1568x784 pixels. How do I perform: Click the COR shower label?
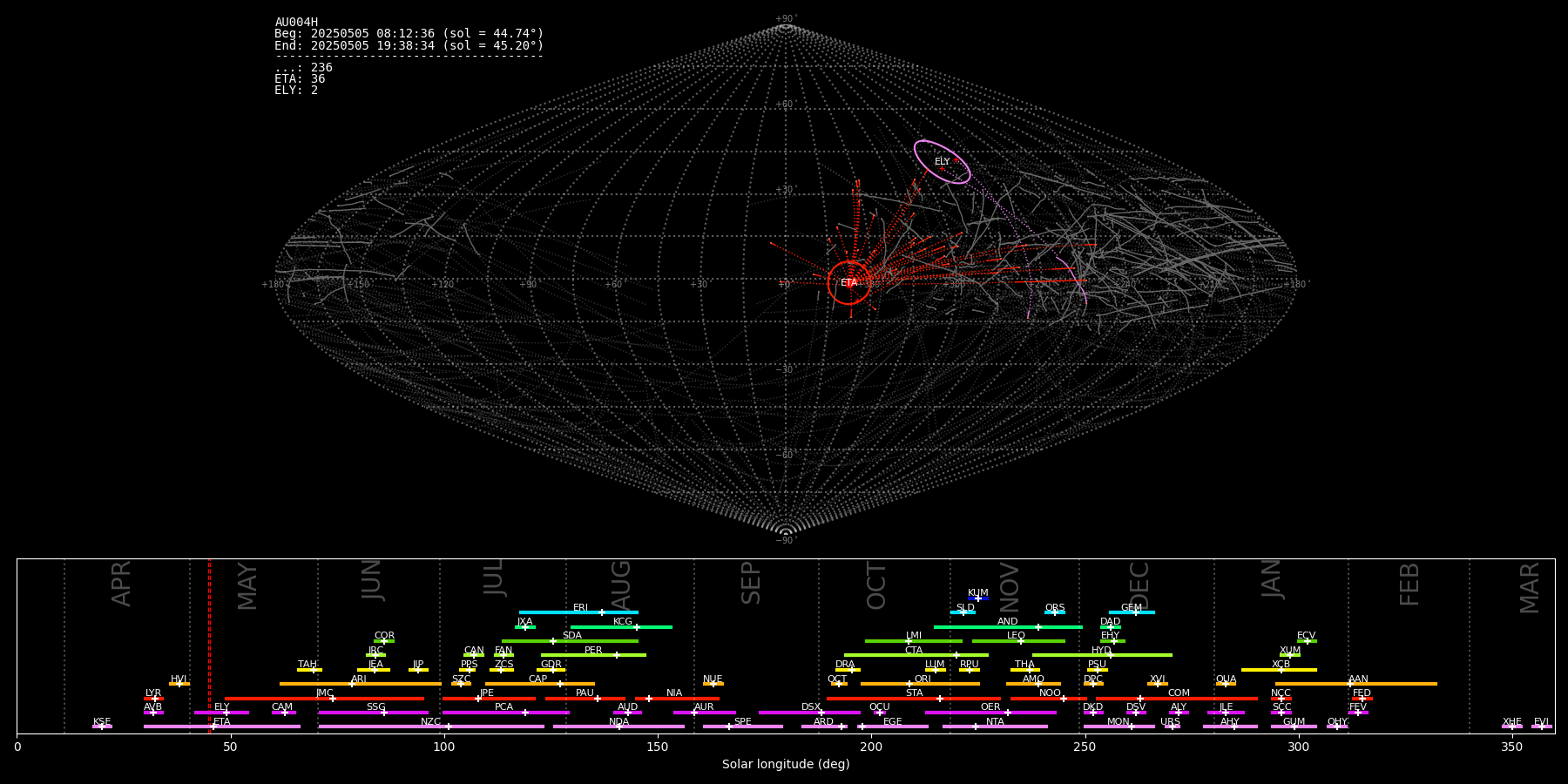pos(384,636)
